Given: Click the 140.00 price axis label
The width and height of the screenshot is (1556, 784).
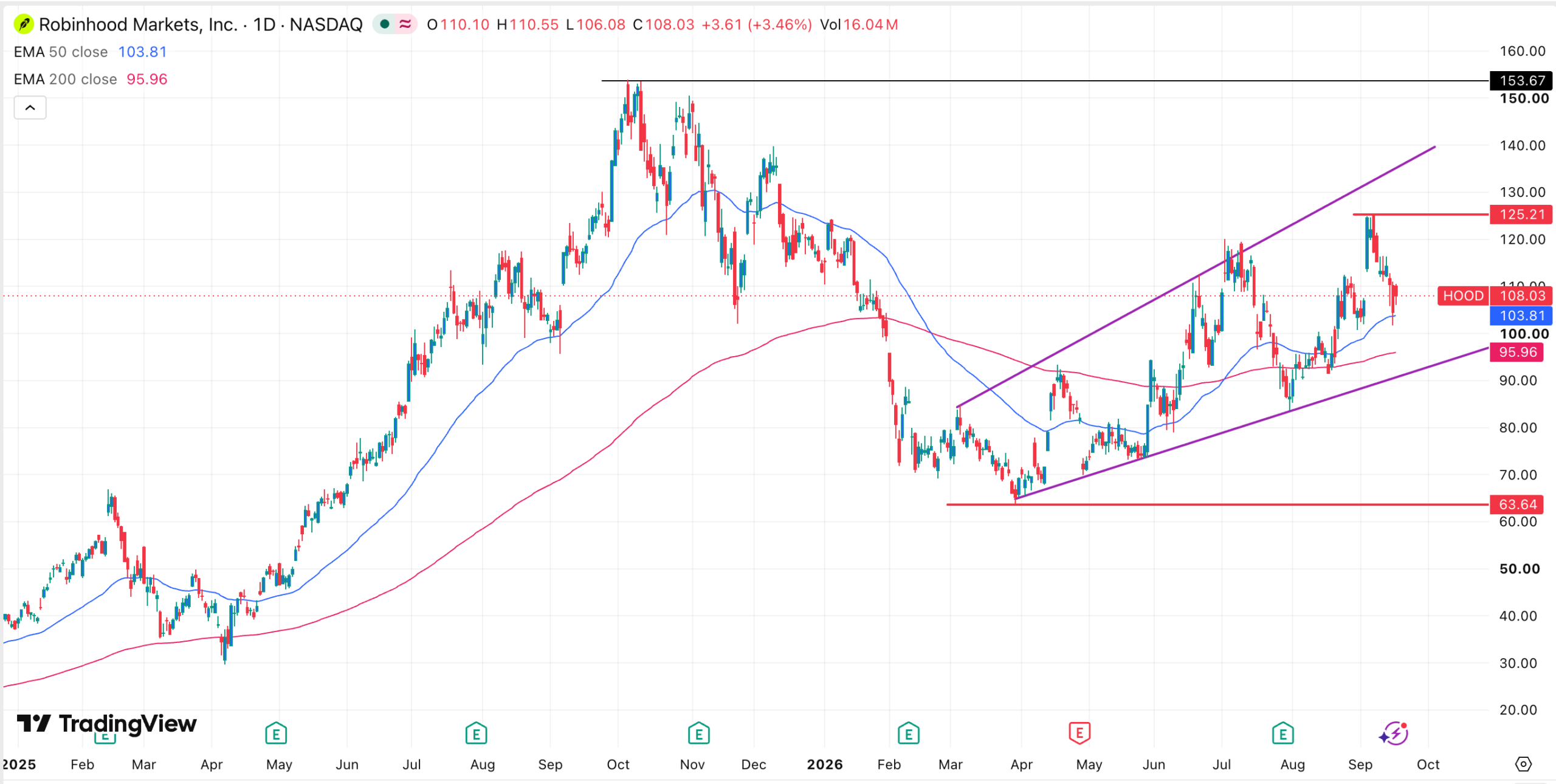Looking at the screenshot, I should [1523, 145].
